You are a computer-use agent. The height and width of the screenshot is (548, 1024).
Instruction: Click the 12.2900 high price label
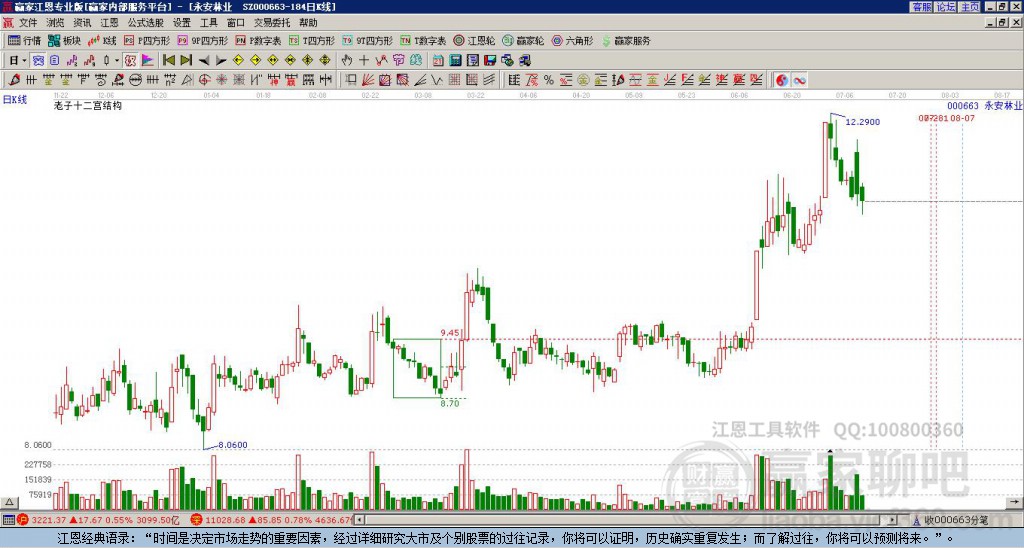pyautogui.click(x=863, y=121)
